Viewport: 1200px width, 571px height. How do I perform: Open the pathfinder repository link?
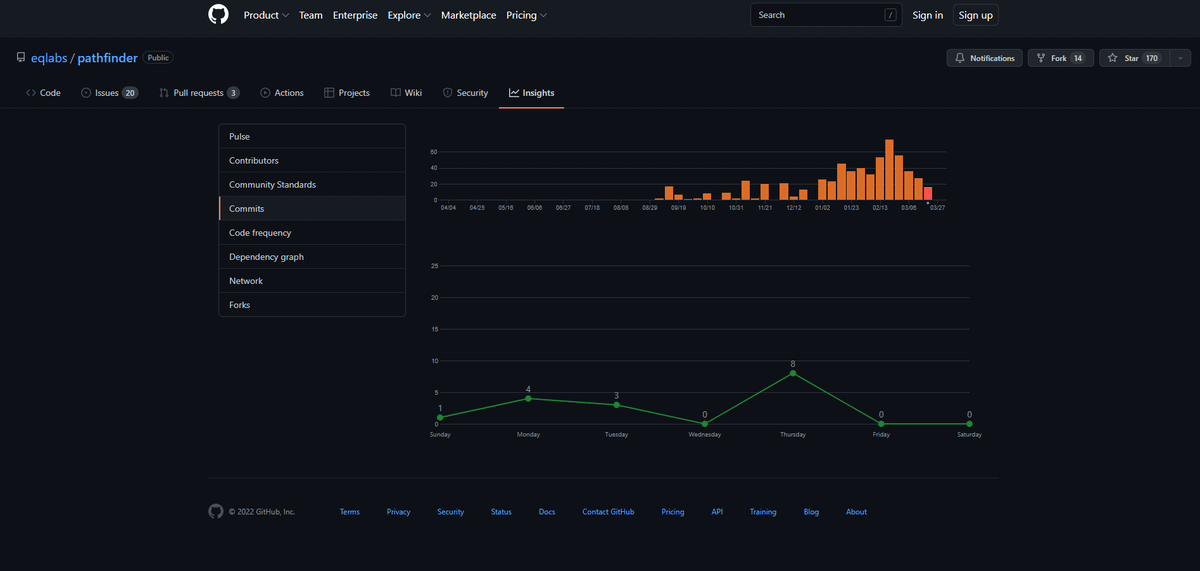coord(107,58)
